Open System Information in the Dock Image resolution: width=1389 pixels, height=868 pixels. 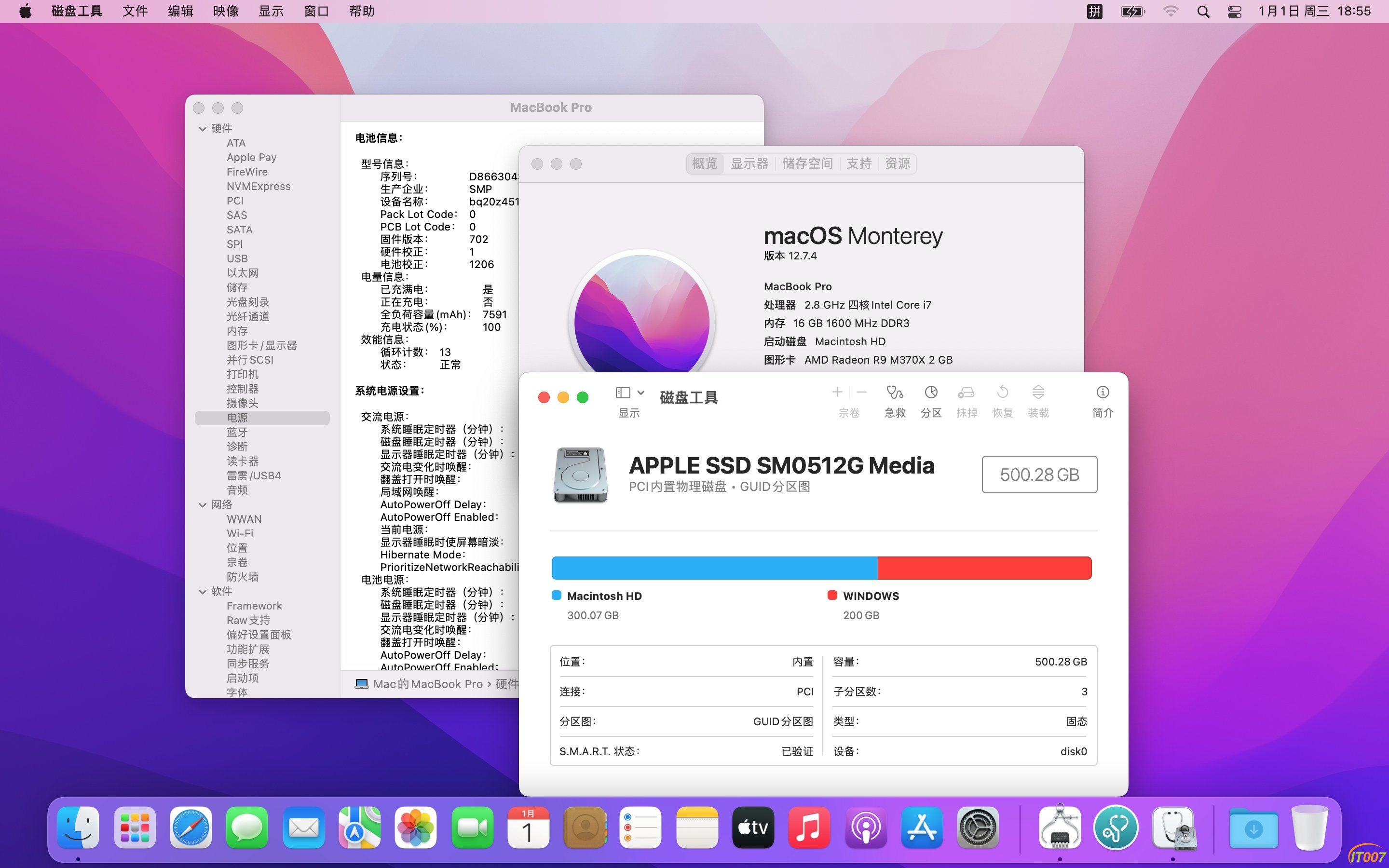(x=1060, y=827)
